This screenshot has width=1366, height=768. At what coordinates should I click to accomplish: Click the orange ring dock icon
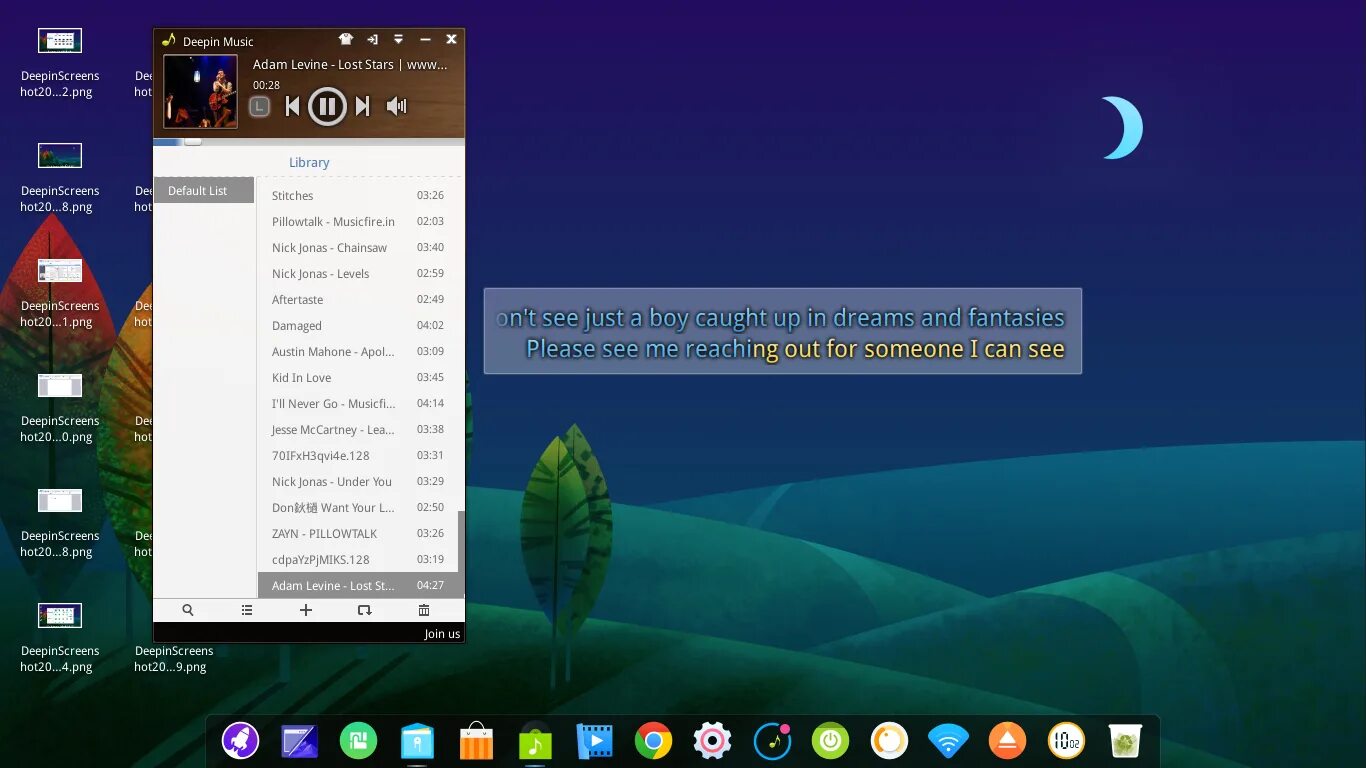(x=889, y=741)
